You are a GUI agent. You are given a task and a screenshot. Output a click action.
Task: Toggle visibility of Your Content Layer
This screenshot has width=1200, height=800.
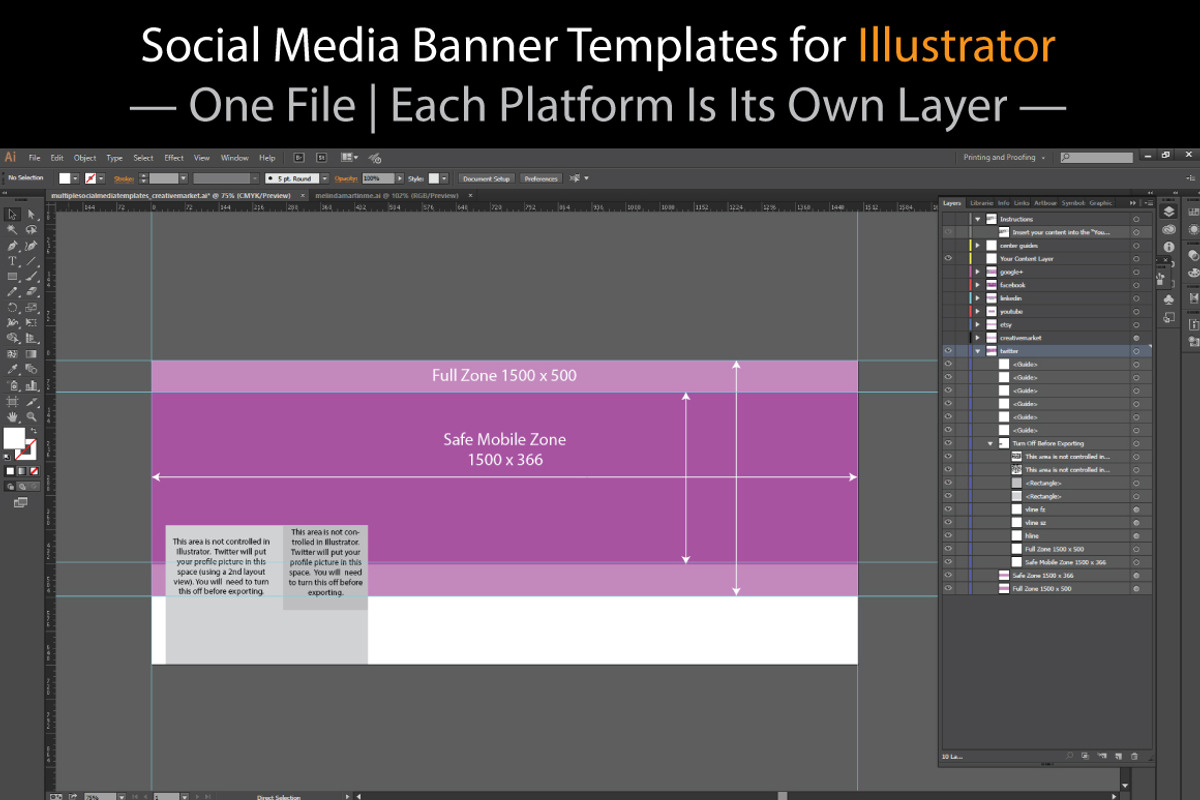tap(948, 258)
